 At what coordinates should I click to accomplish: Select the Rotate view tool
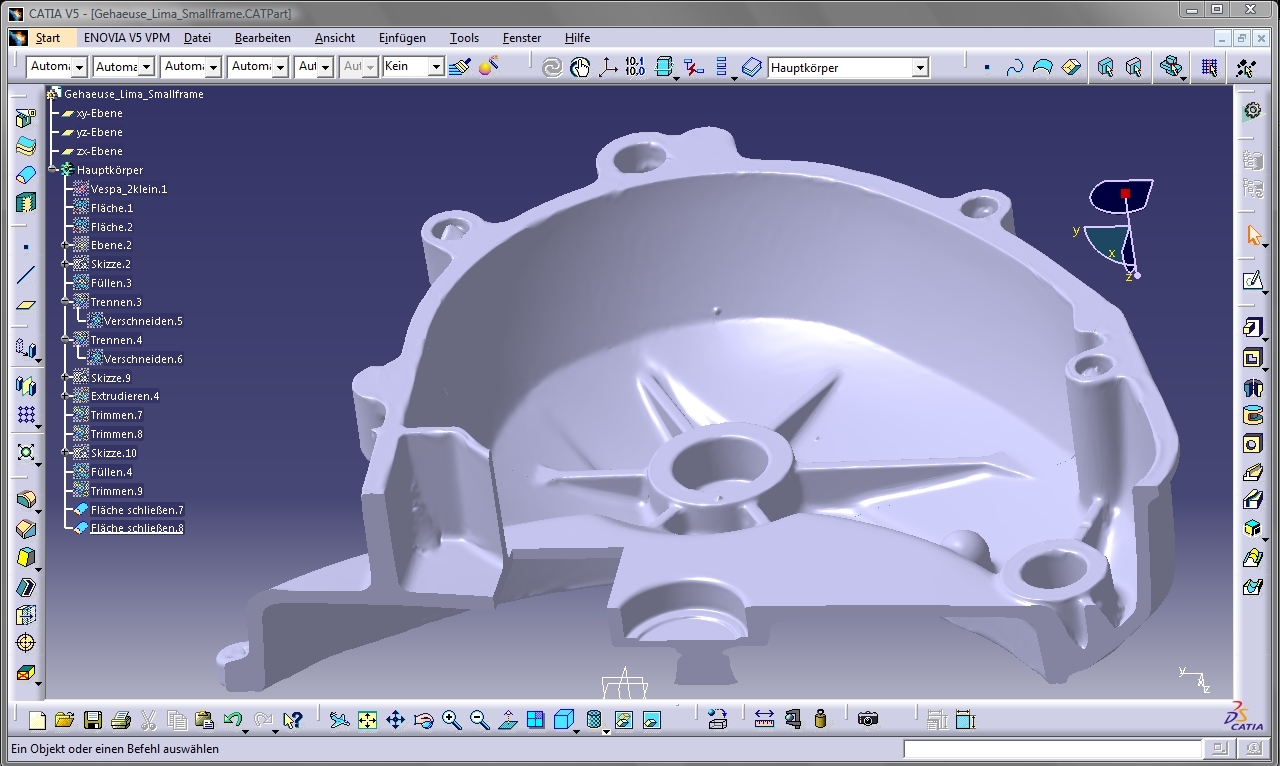point(423,720)
